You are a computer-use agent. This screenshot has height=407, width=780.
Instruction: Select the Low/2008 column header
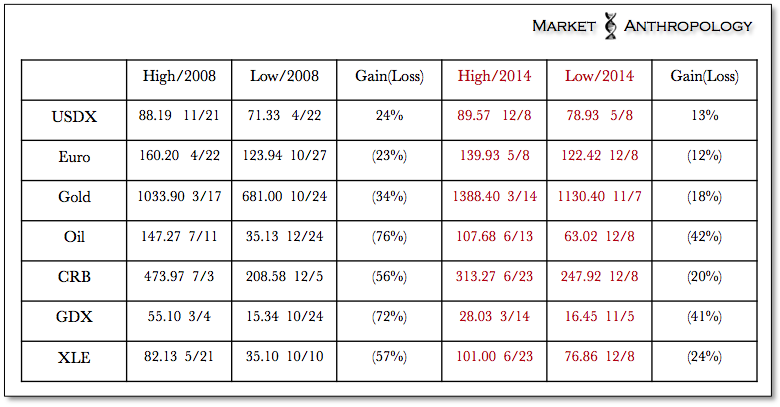(282, 76)
